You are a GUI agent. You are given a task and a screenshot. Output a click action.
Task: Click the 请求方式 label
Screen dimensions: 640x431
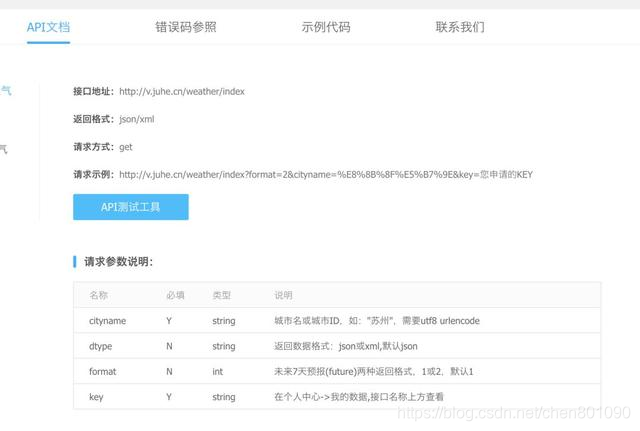click(93, 147)
